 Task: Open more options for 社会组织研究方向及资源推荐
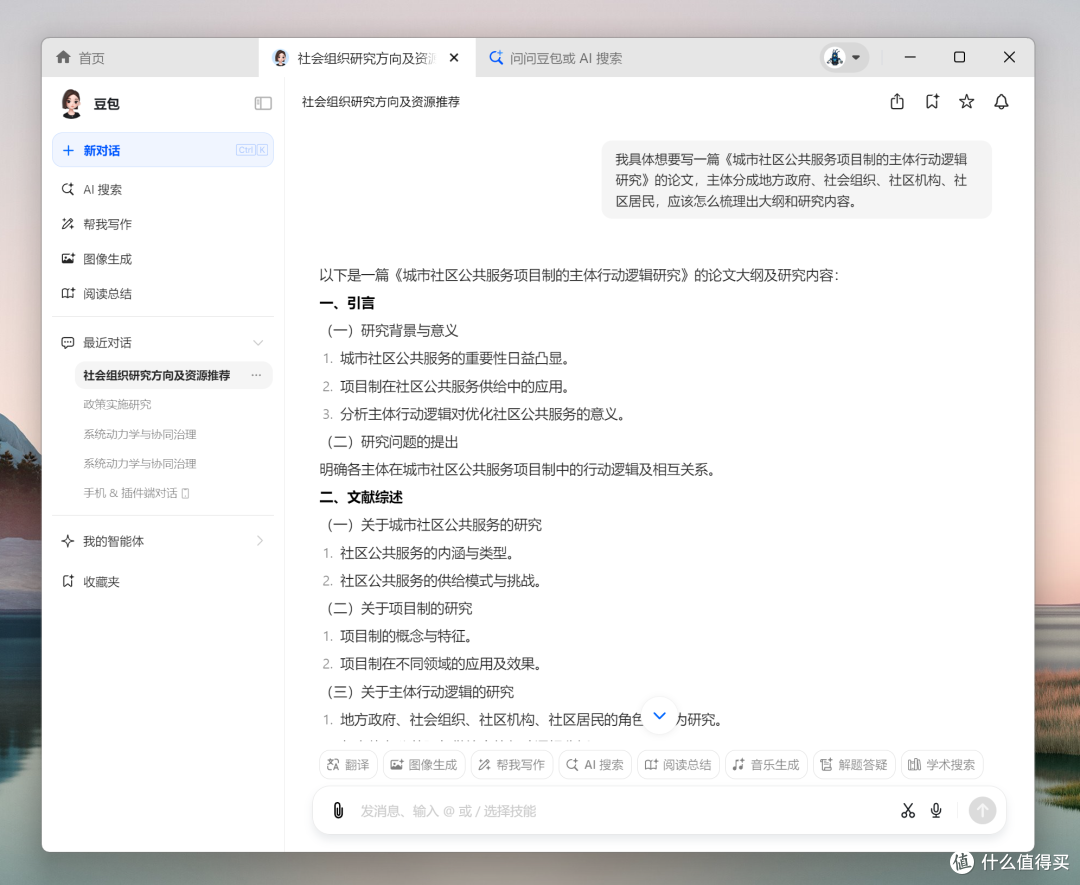[x=256, y=375]
